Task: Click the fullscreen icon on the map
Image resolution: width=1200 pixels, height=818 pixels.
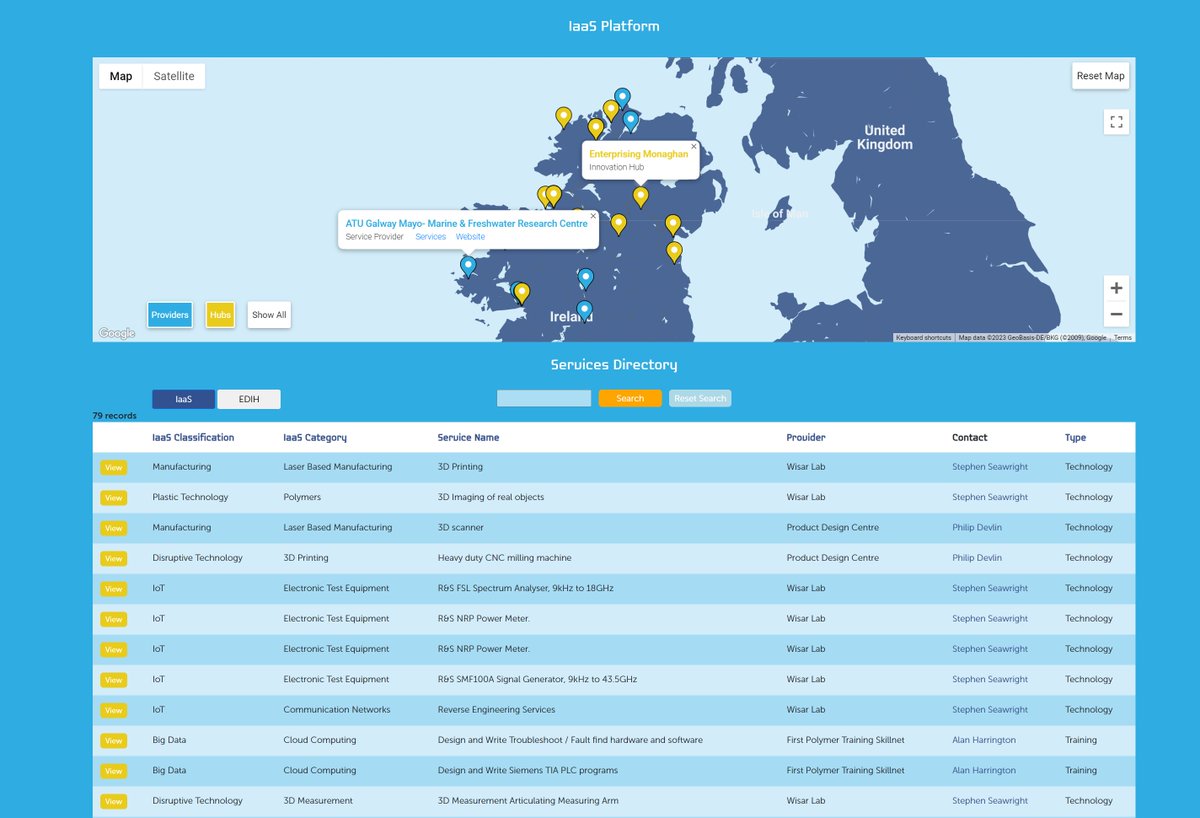Action: [x=1116, y=121]
